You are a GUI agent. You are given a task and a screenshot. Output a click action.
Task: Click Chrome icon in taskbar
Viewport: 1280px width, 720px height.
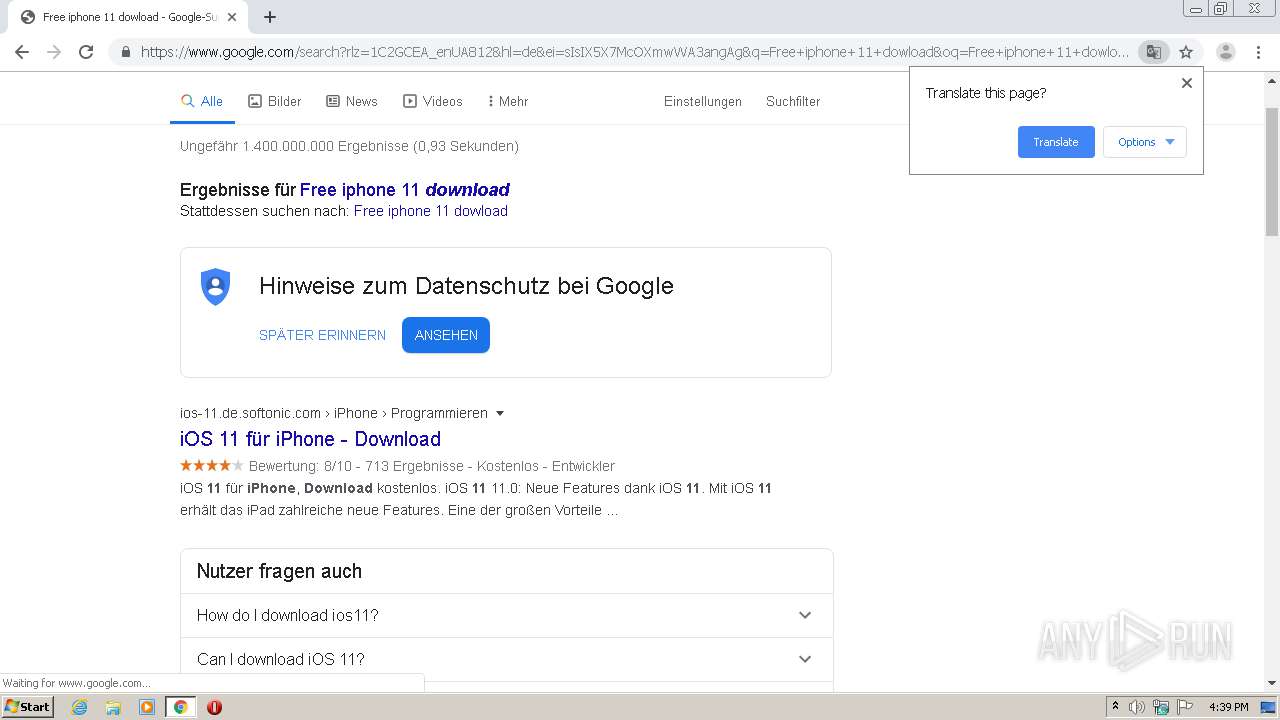pyautogui.click(x=180, y=707)
